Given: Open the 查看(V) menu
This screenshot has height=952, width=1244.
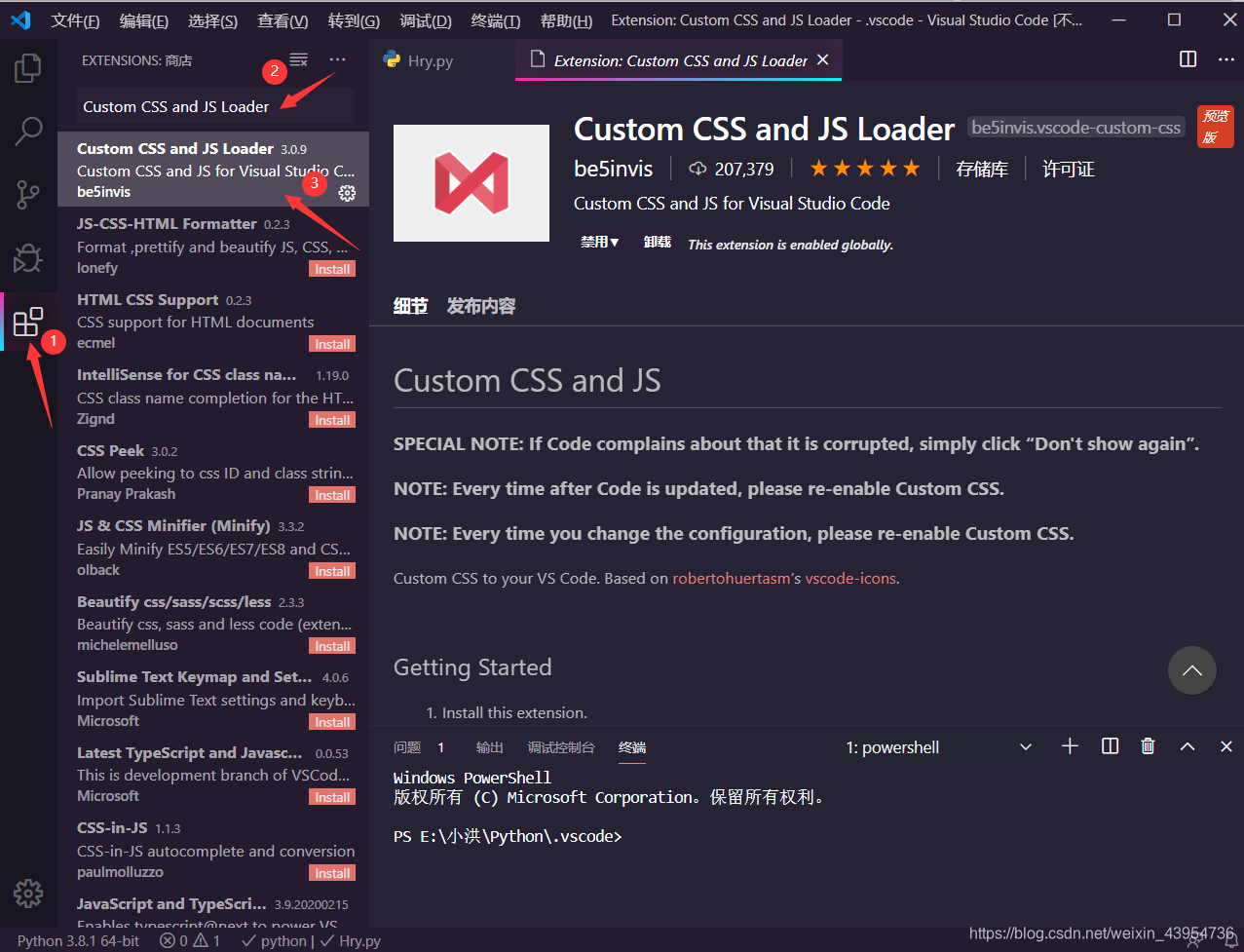Looking at the screenshot, I should [283, 20].
